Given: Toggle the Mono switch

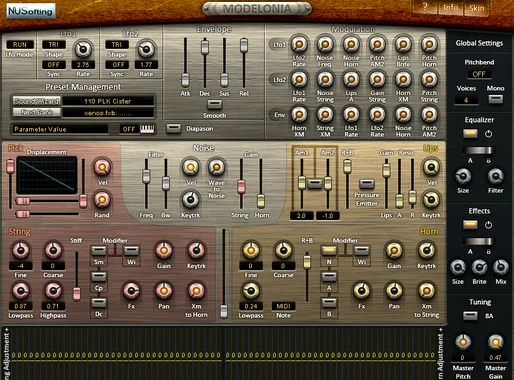Looking at the screenshot, I should [495, 99].
